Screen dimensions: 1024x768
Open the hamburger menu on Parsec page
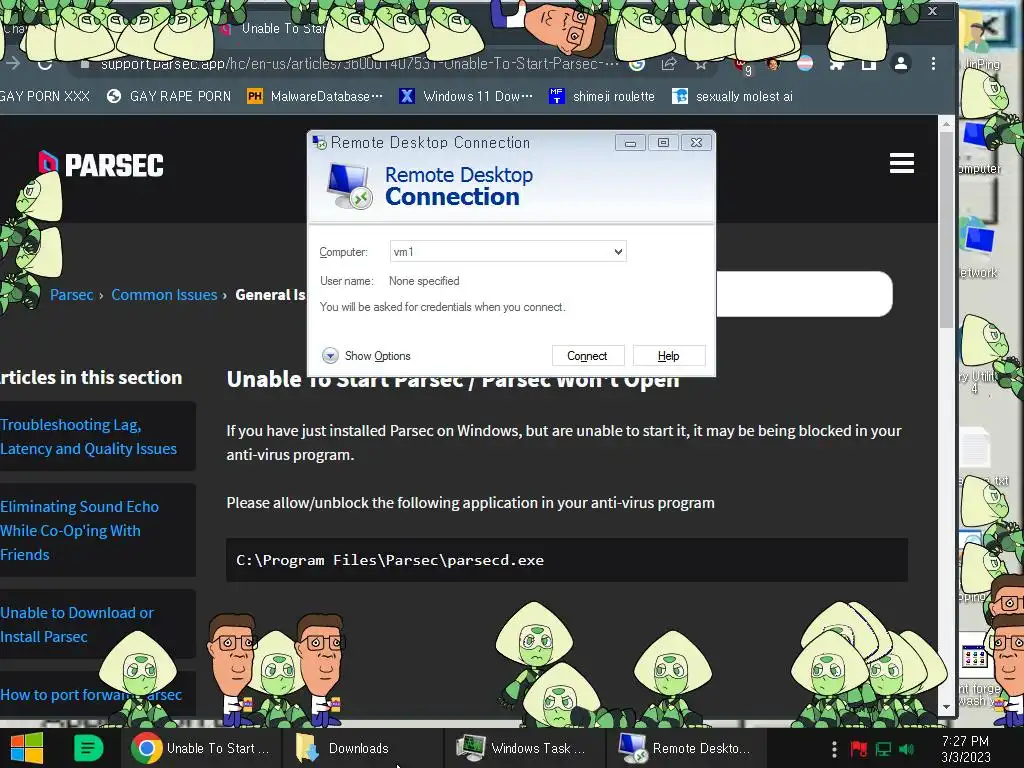click(902, 163)
